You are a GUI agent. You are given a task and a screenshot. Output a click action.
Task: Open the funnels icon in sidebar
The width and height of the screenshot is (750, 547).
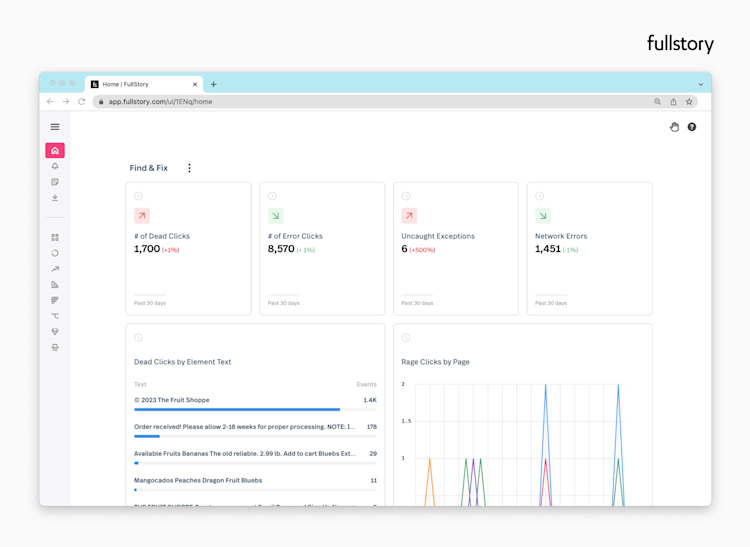[55, 300]
